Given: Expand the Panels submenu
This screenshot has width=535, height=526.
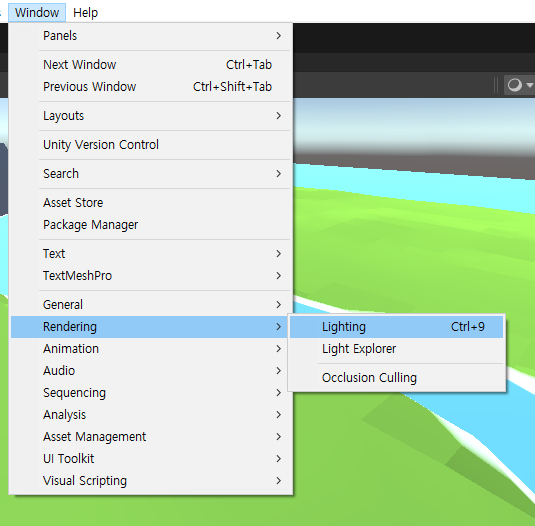Looking at the screenshot, I should click(150, 35).
